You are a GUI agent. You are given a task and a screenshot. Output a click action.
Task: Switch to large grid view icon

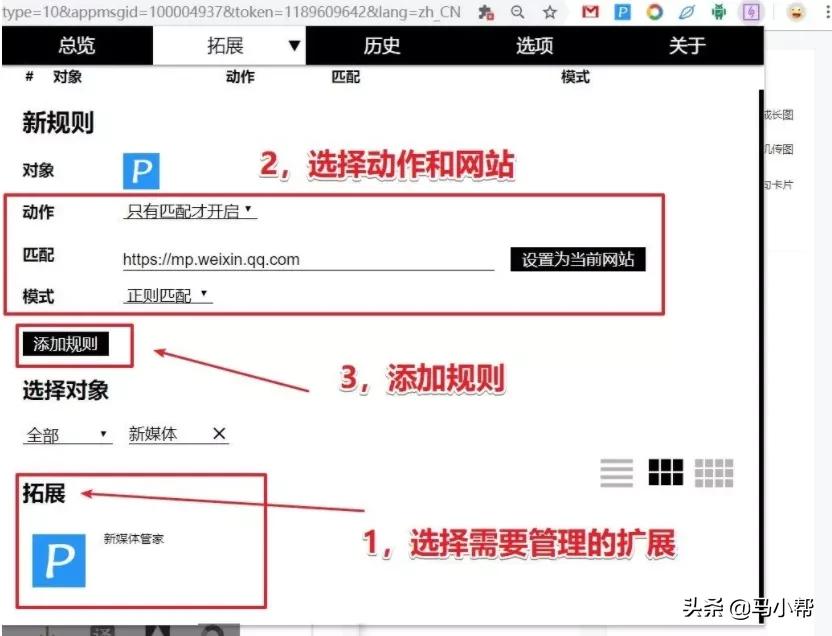coord(665,473)
